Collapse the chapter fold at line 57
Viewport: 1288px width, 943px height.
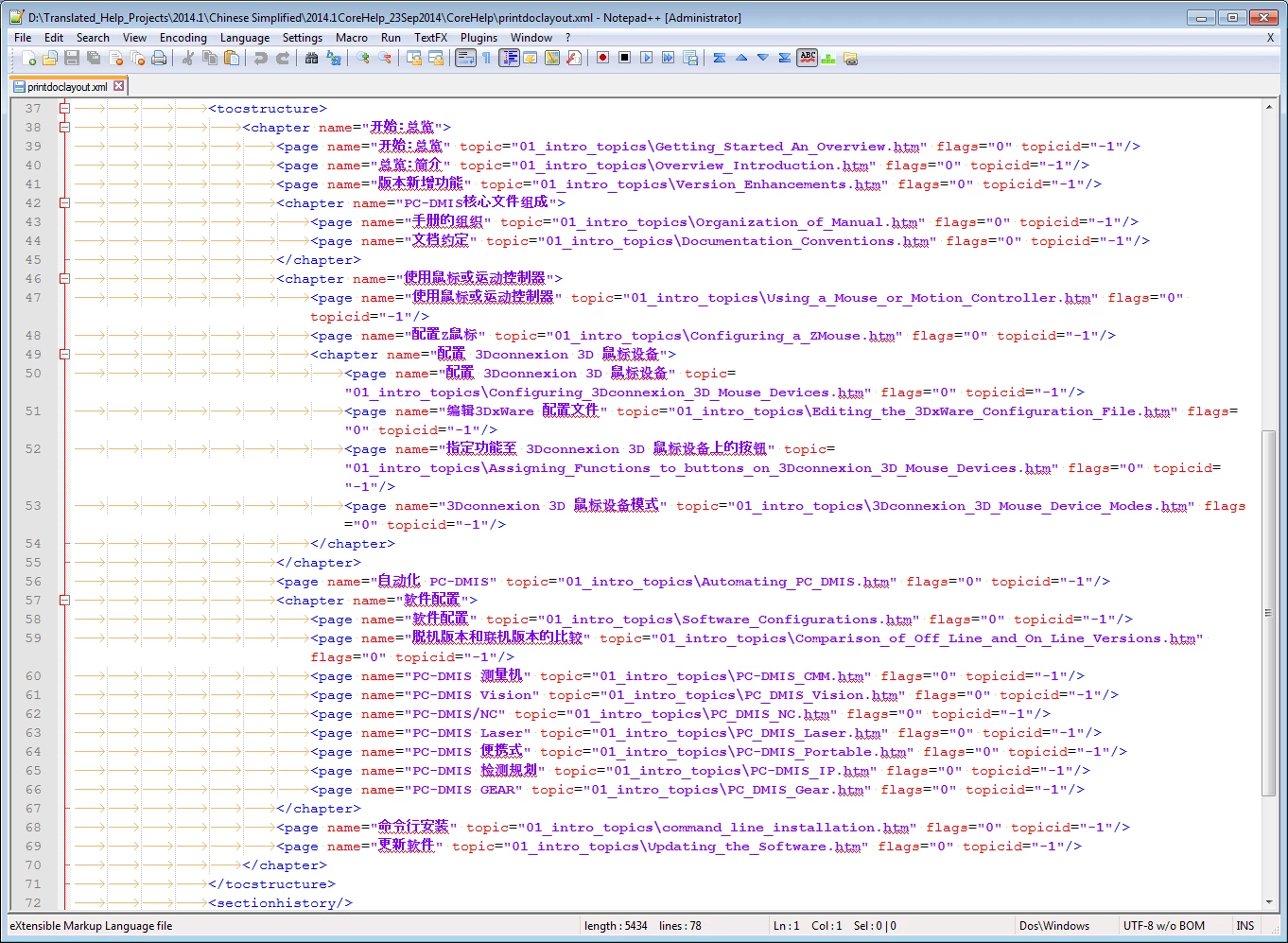click(x=64, y=600)
